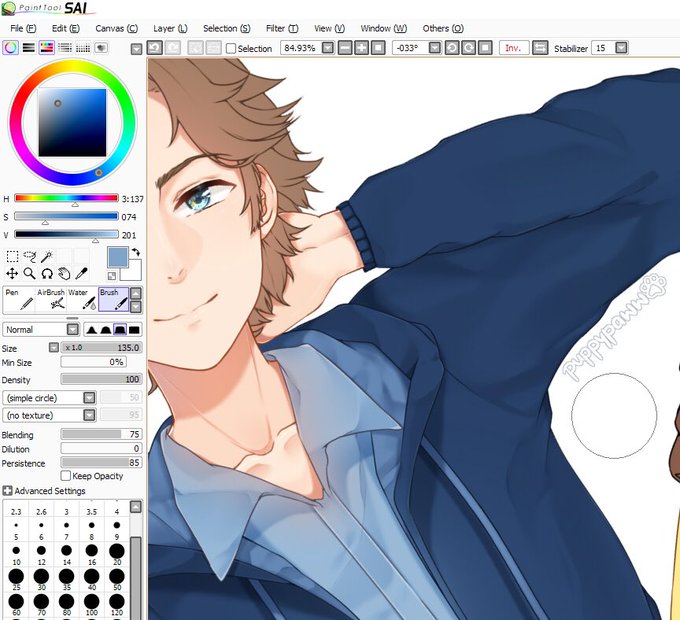The height and width of the screenshot is (620, 680).
Task: Select the Water tool
Action: pos(82,300)
